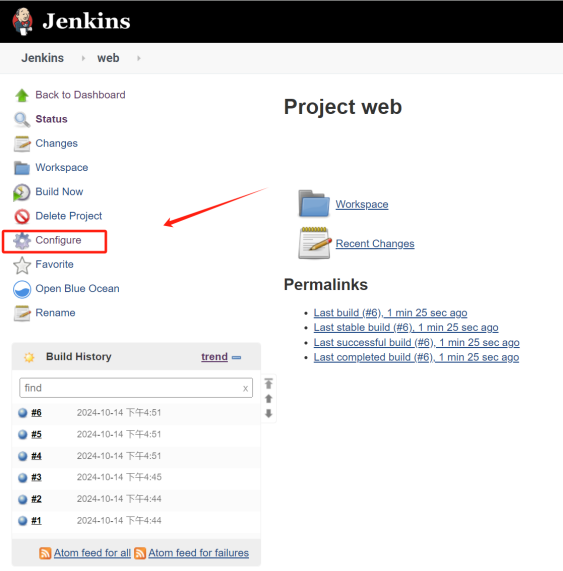Open the Last build (#6) permalink
This screenshot has width=563, height=571.
390,313
